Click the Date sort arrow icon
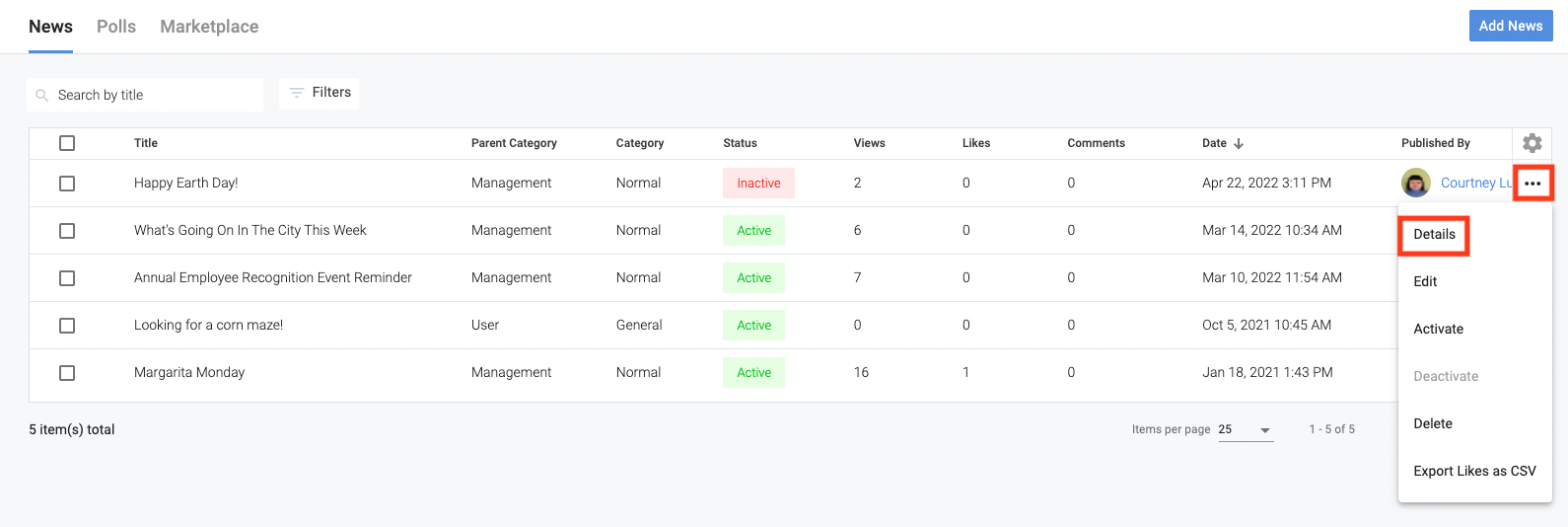The height and width of the screenshot is (527, 1568). point(1239,144)
